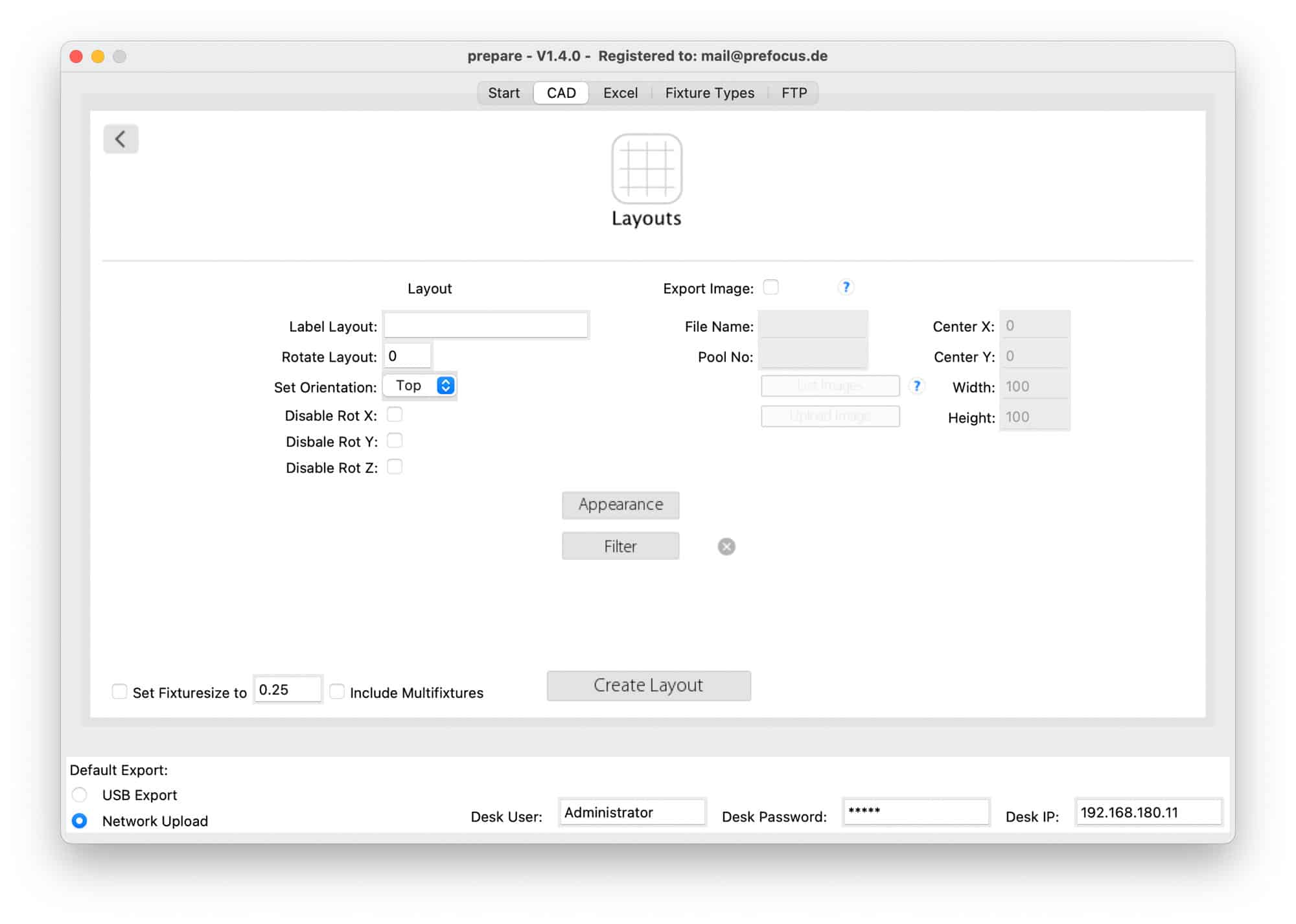Enable Set Fixturesize to checkbox
This screenshot has height=924, width=1296.
coord(119,691)
